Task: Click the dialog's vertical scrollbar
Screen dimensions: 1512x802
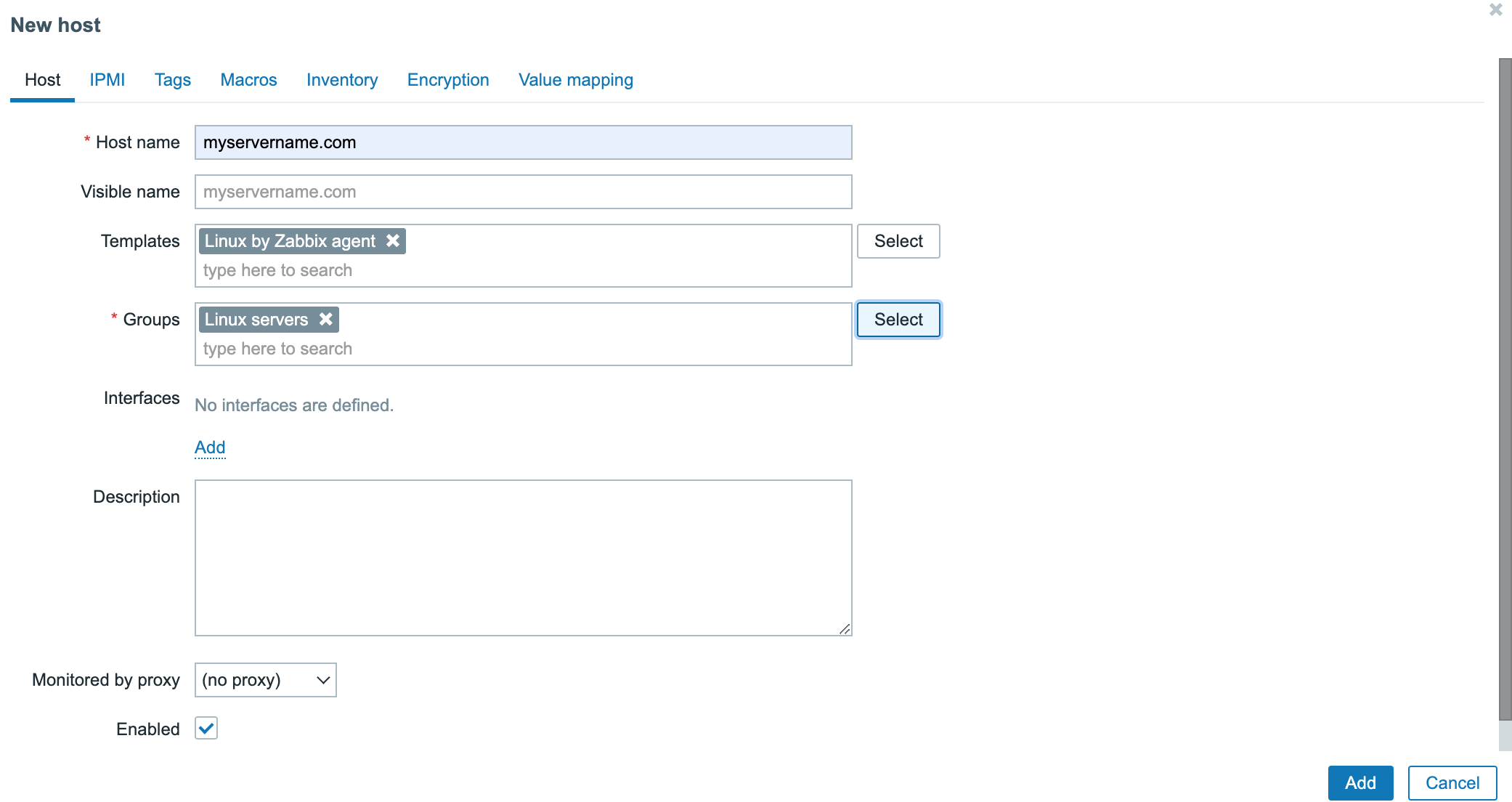Action: click(1505, 389)
